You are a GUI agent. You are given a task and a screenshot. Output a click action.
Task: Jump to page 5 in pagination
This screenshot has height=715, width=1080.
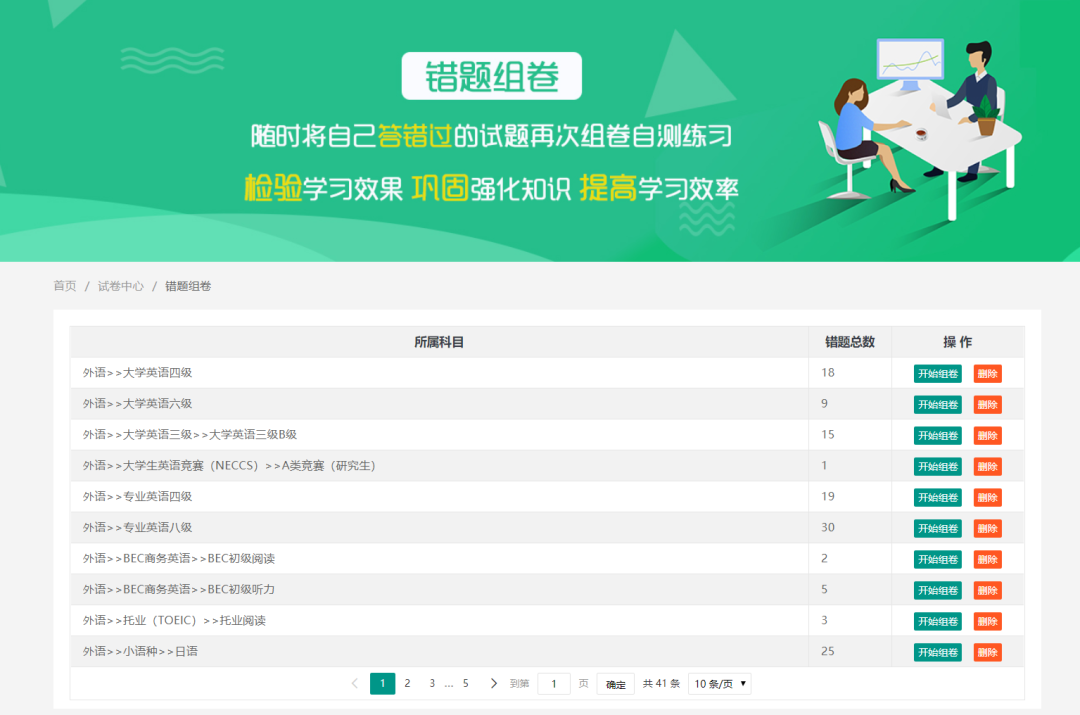point(465,684)
